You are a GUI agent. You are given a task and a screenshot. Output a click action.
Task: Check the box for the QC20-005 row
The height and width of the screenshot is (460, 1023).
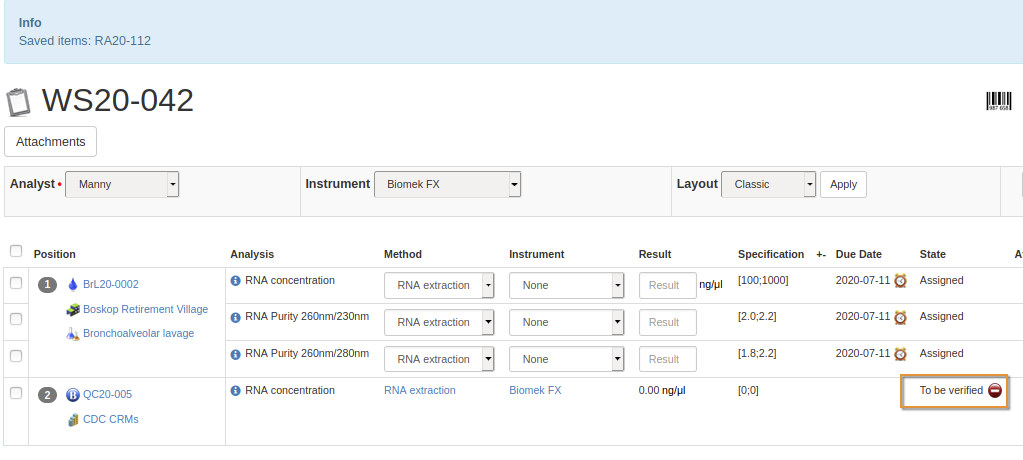click(x=16, y=393)
